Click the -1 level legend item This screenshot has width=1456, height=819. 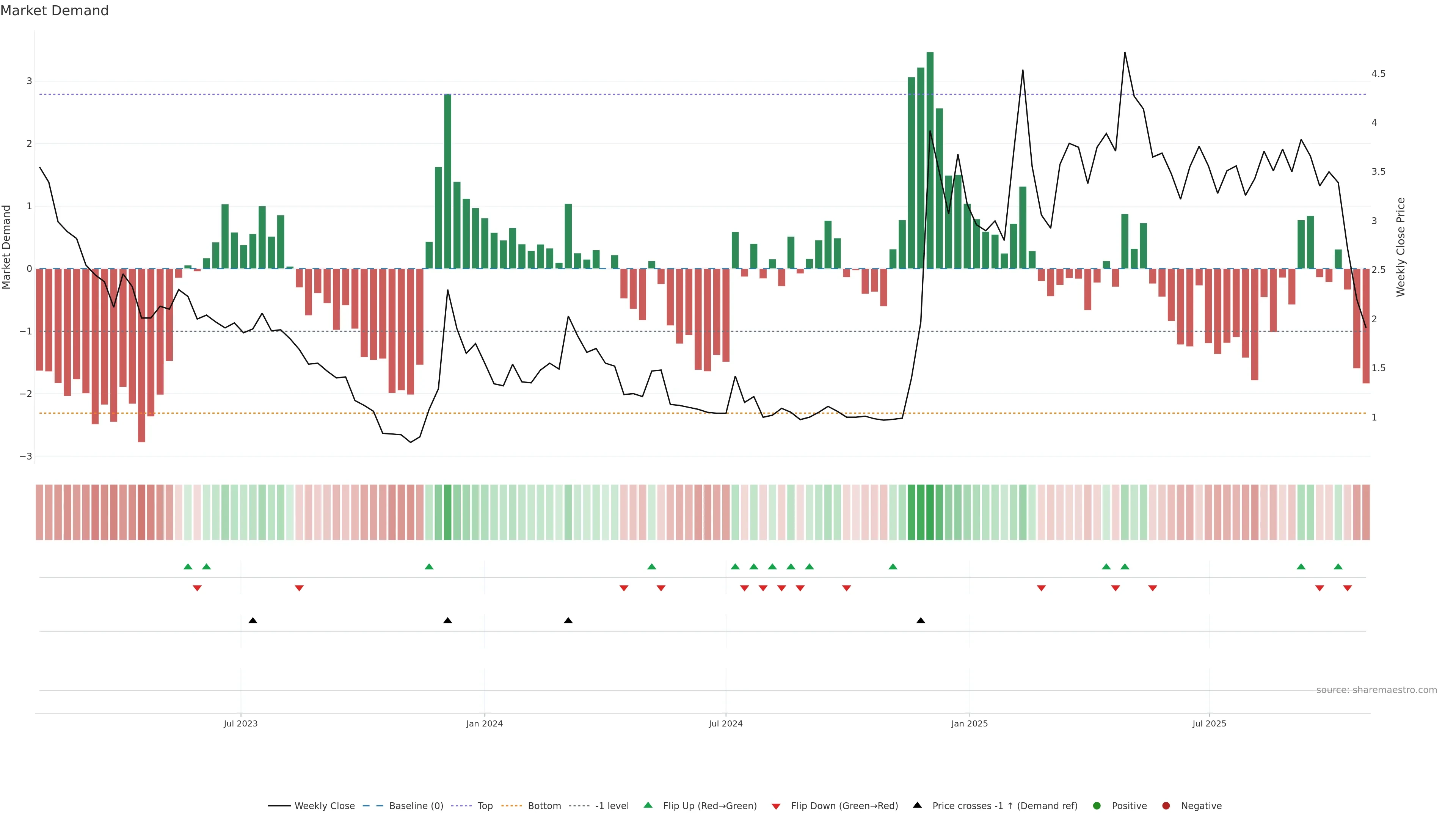(612, 806)
